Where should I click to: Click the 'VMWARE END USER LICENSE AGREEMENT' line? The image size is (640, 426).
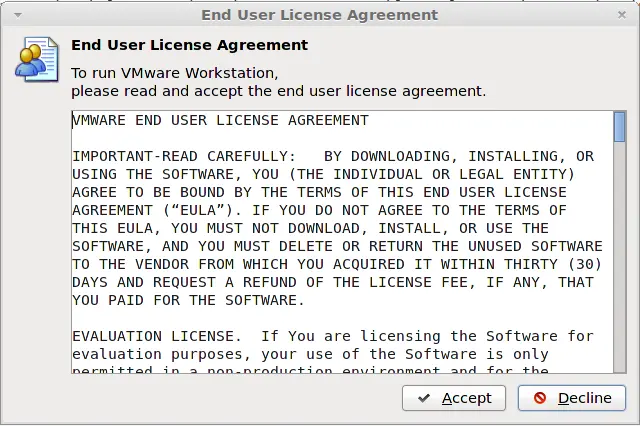click(220, 120)
